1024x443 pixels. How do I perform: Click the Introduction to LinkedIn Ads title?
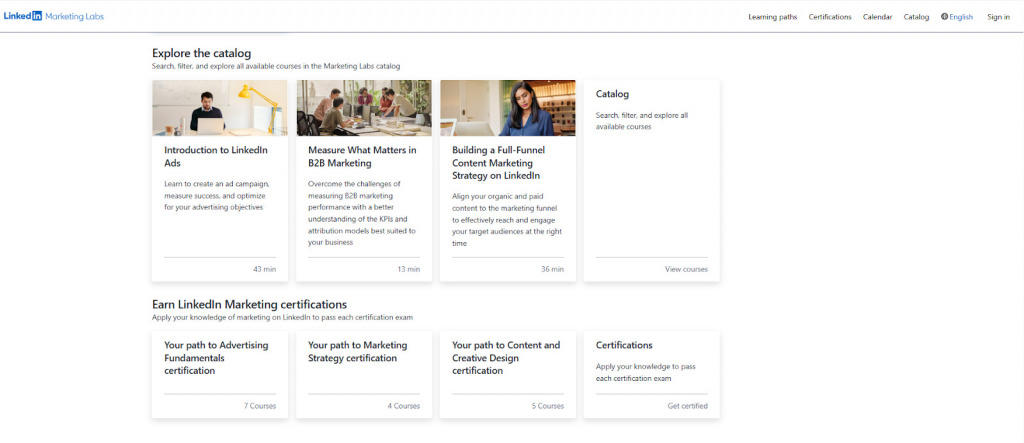coord(216,156)
